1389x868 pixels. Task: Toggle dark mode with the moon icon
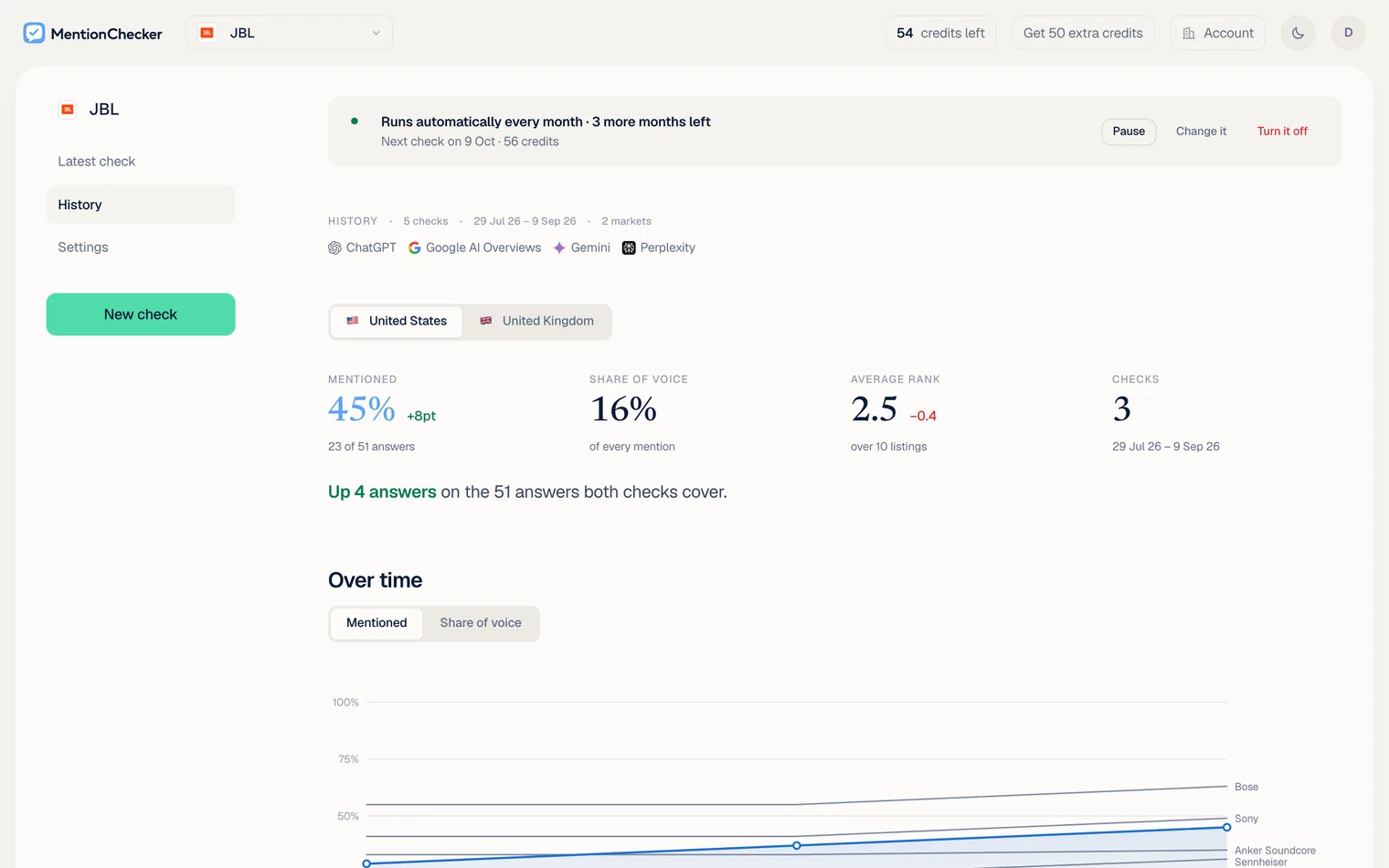coord(1298,33)
